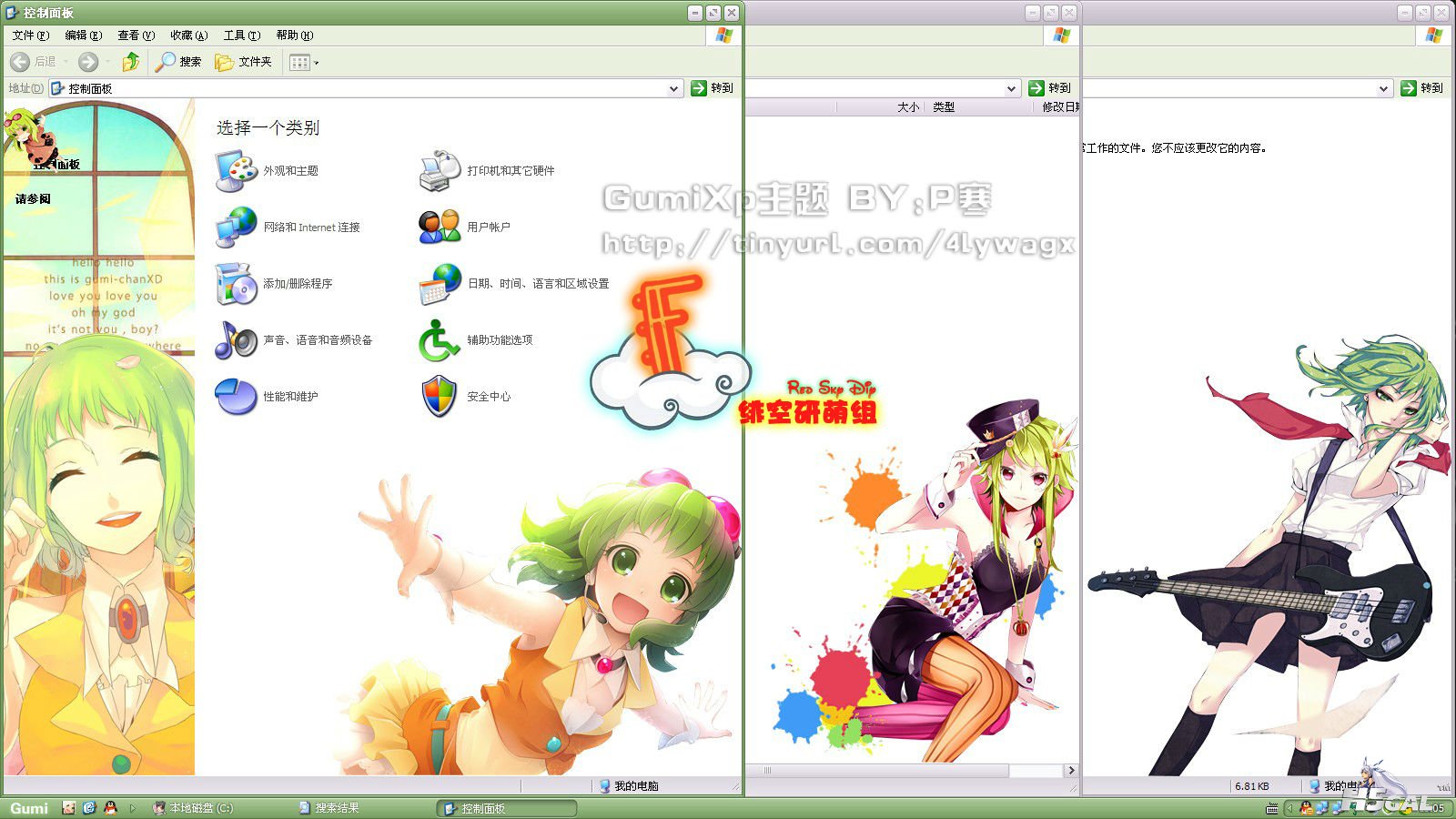The image size is (1456, 819).
Task: Click the Network and Internet Connections (网络和Internet连接) icon
Action: point(236,227)
